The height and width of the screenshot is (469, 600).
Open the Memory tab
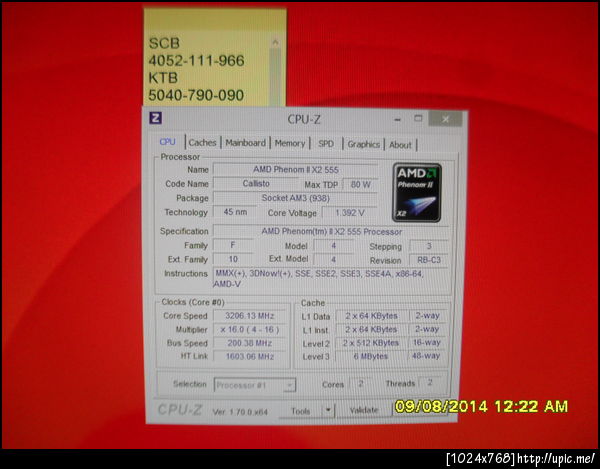[290, 143]
